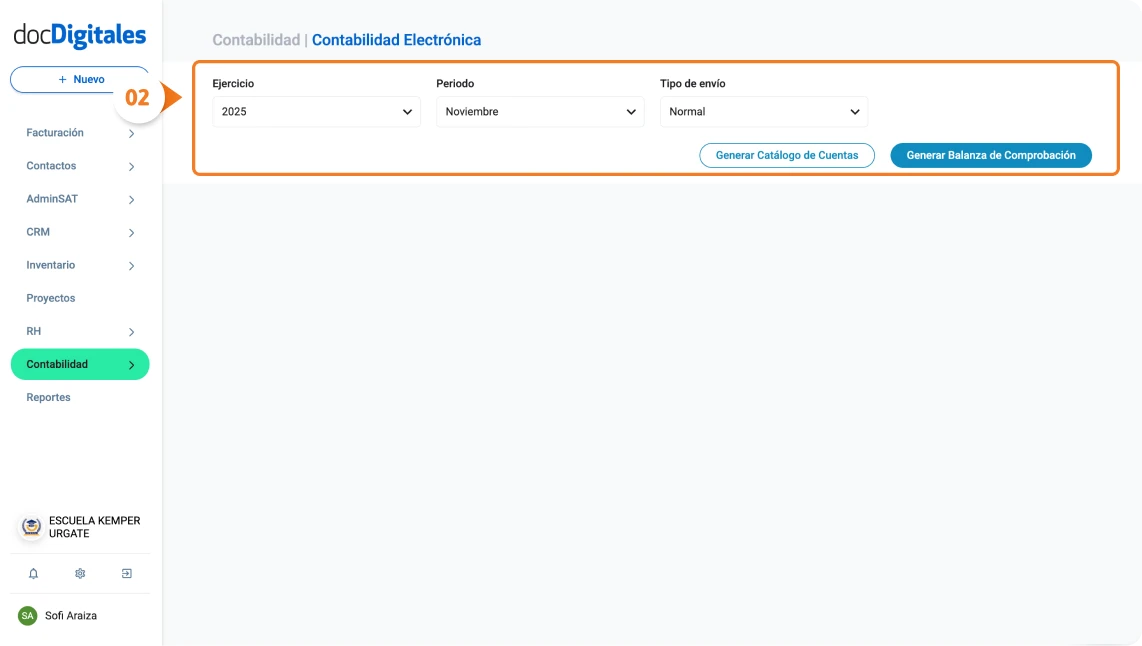
Task: Open notifications via the bell icon
Action: coord(33,573)
